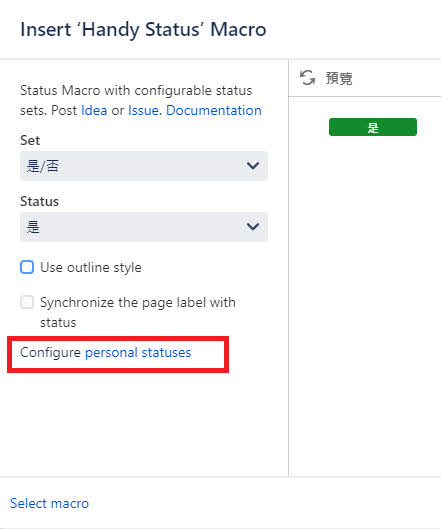Click the green 是 status badge preview
441x529 pixels.
click(x=373, y=127)
